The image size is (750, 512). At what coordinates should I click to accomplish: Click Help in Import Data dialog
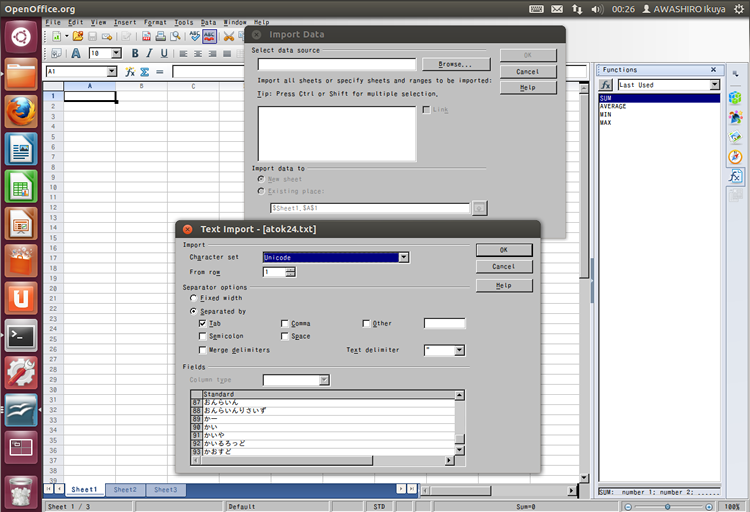click(528, 88)
